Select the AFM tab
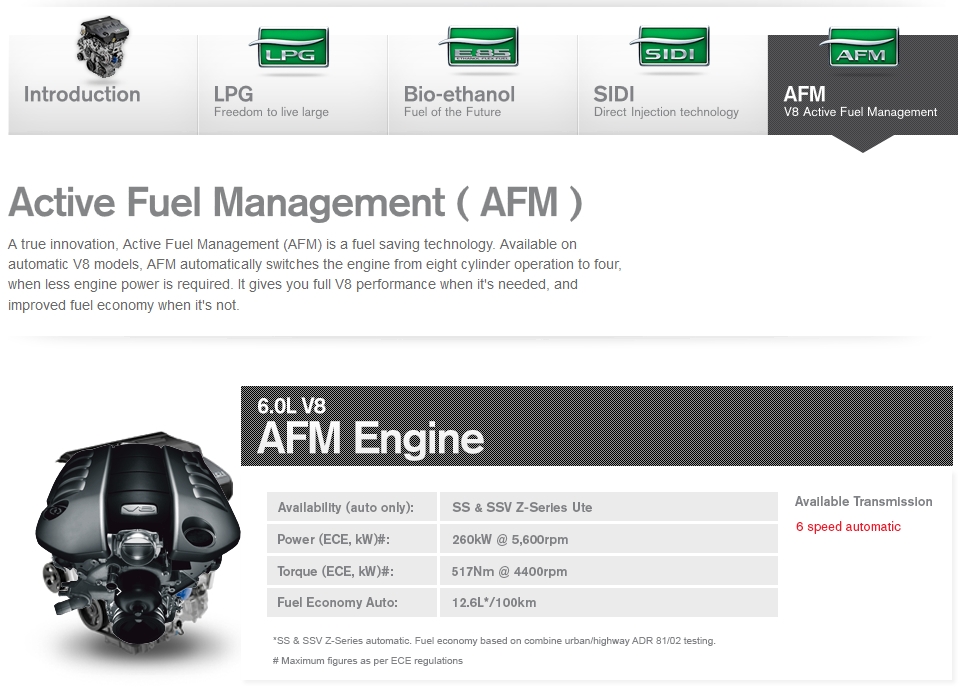The image size is (965, 693). [863, 84]
